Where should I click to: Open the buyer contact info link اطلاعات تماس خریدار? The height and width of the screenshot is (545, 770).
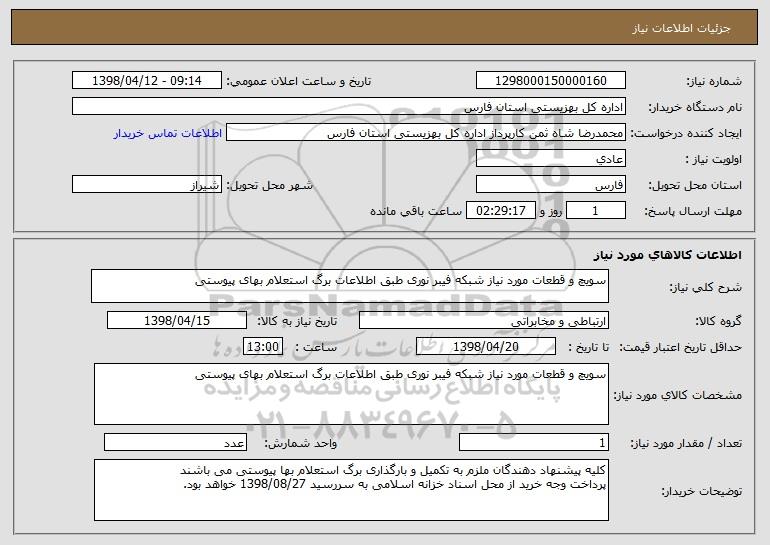(168, 134)
